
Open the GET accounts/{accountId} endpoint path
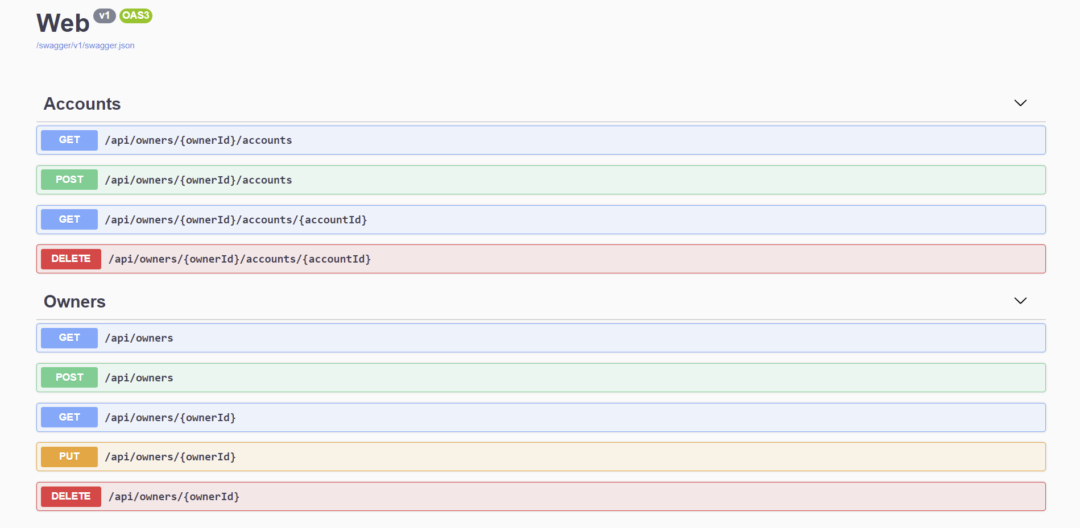click(242, 219)
